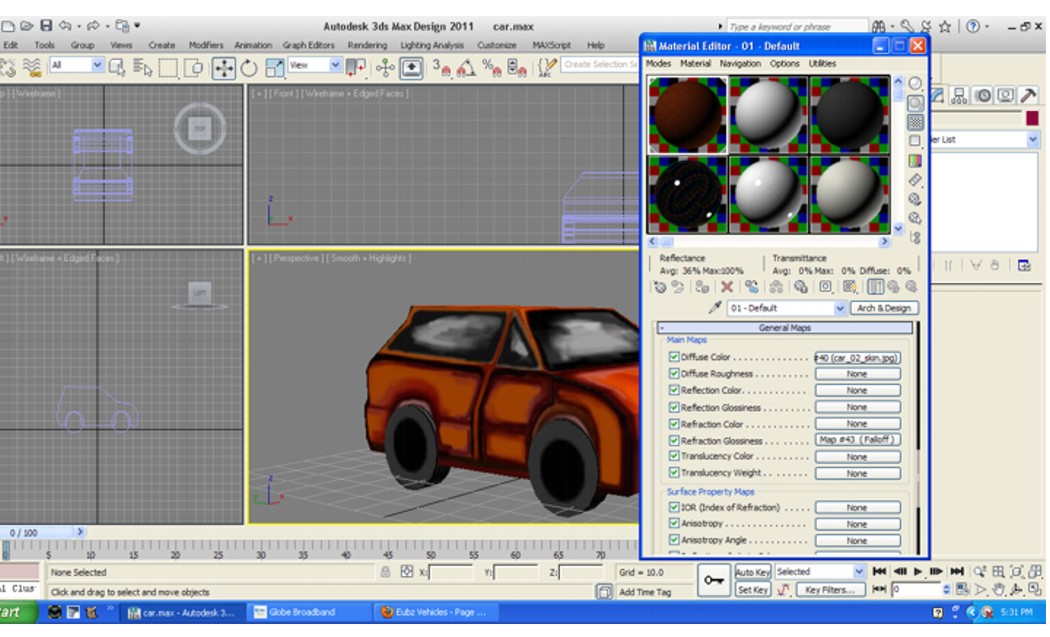This screenshot has height=637, width=1050.
Task: Toggle the Angle Snap icon
Action: pyautogui.click(x=466, y=68)
